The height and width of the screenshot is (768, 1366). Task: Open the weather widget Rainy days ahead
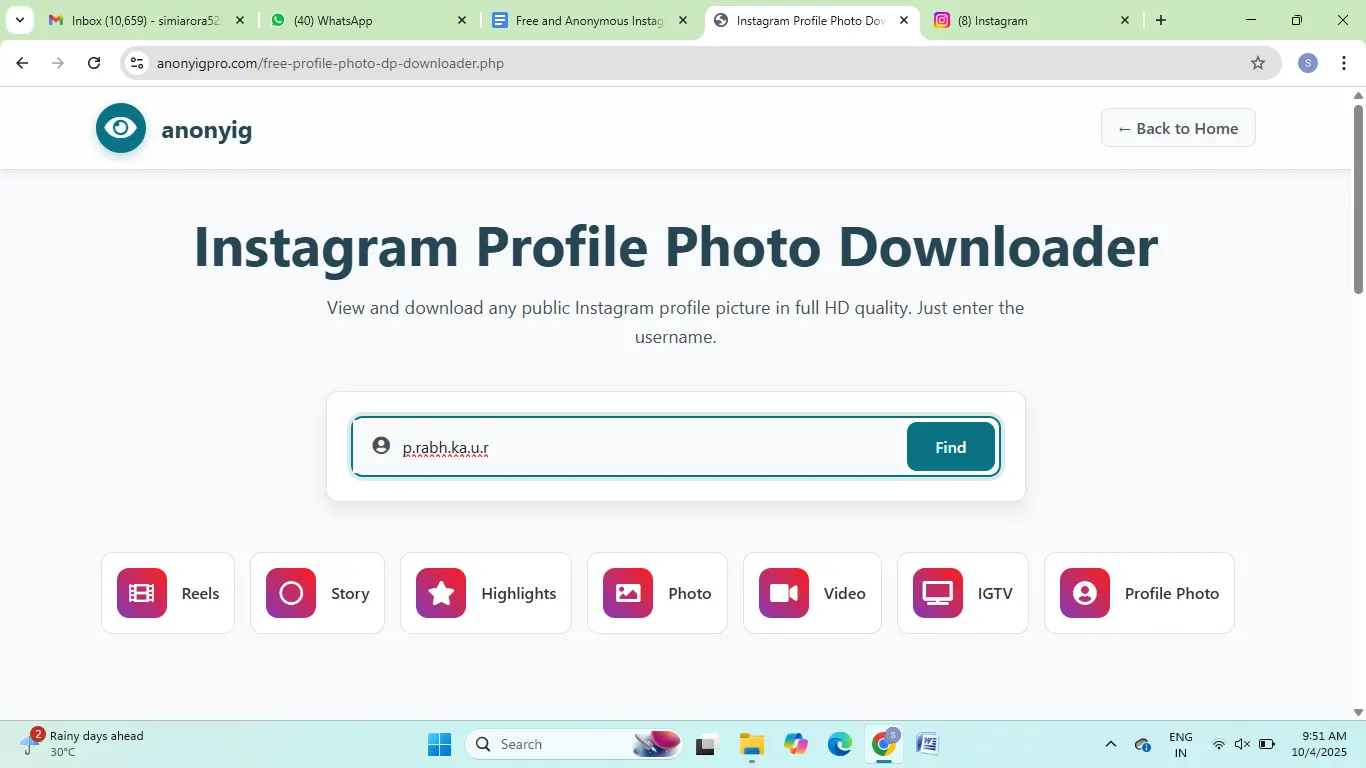pyautogui.click(x=85, y=744)
